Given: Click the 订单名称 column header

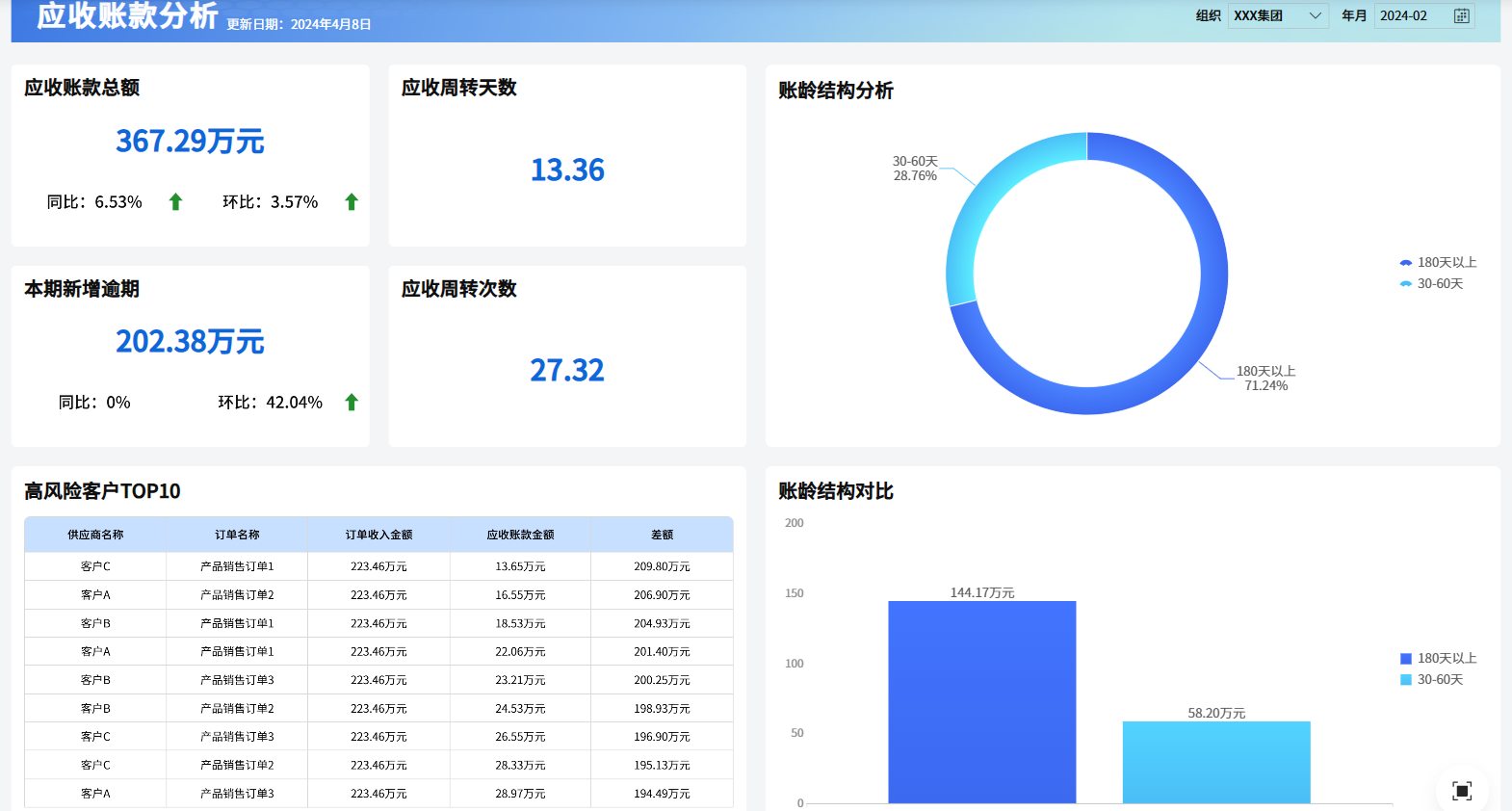Looking at the screenshot, I should point(237,535).
